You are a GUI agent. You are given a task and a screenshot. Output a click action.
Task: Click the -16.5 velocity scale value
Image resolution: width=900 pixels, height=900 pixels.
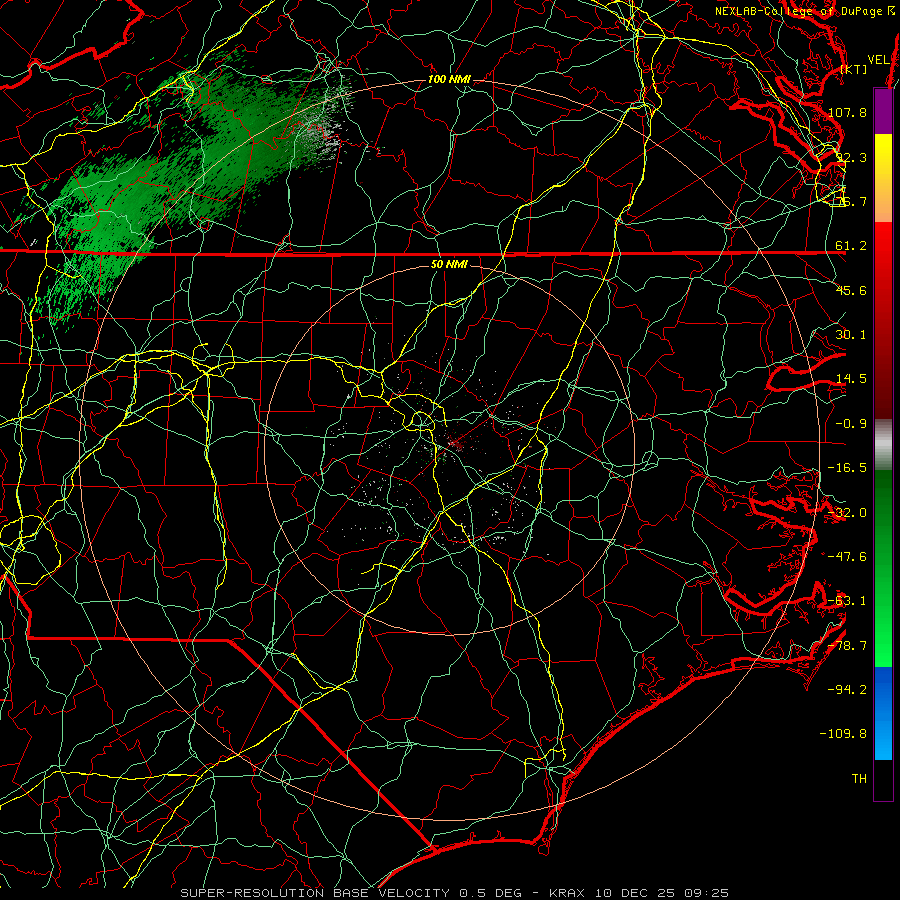tap(847, 468)
